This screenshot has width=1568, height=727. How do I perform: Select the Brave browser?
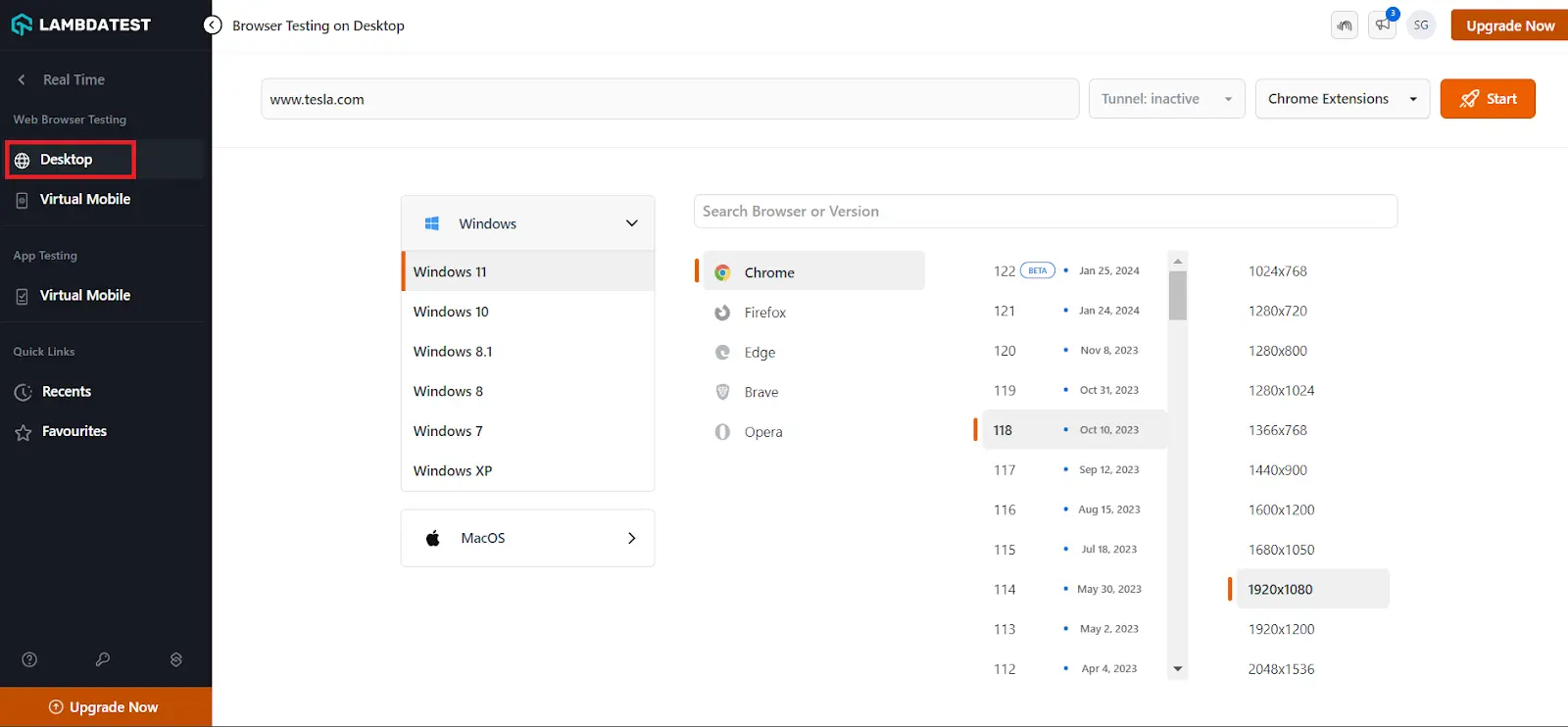(x=813, y=392)
